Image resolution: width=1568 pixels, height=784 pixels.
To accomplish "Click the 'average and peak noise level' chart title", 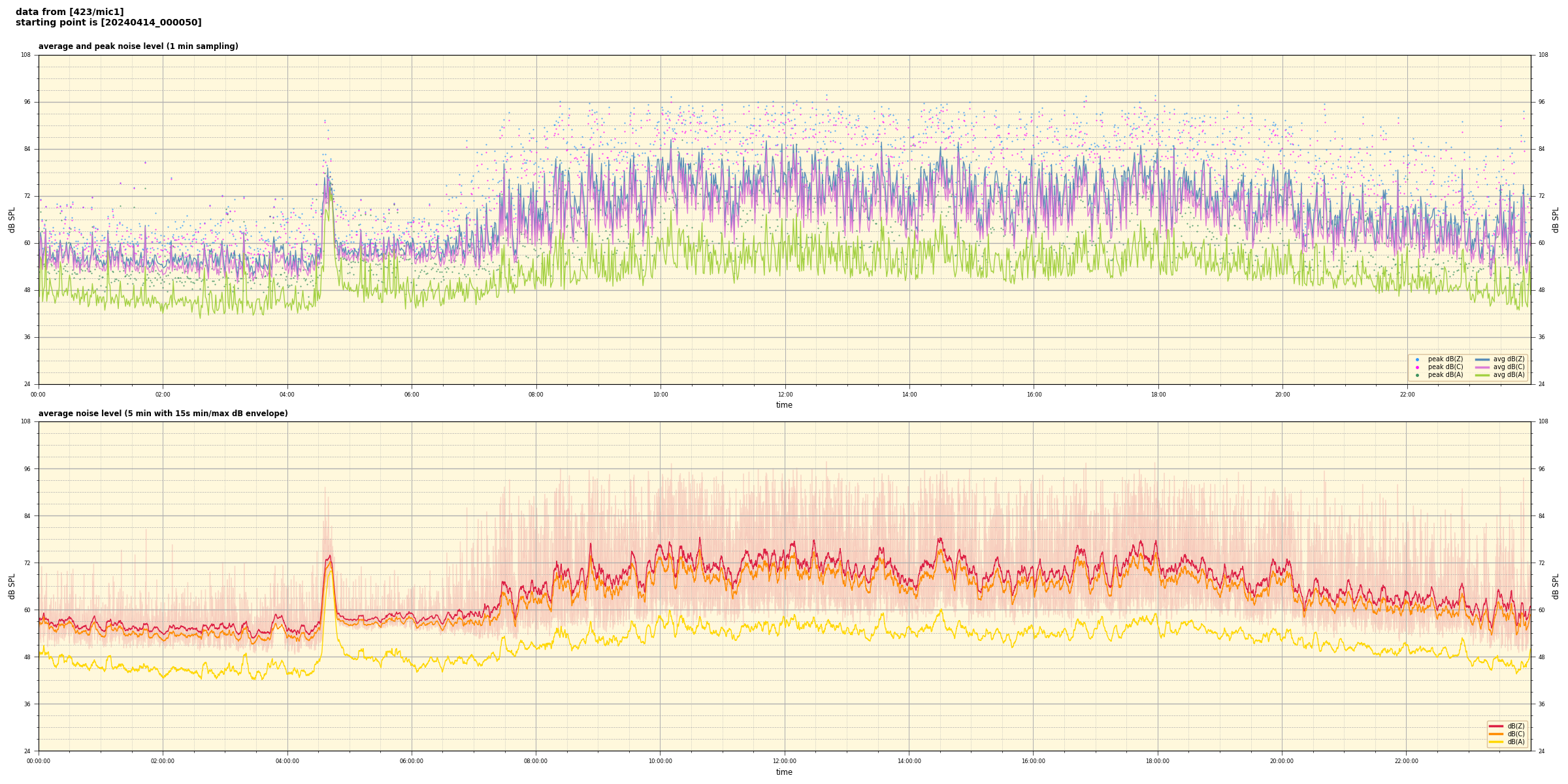I will pos(138,46).
